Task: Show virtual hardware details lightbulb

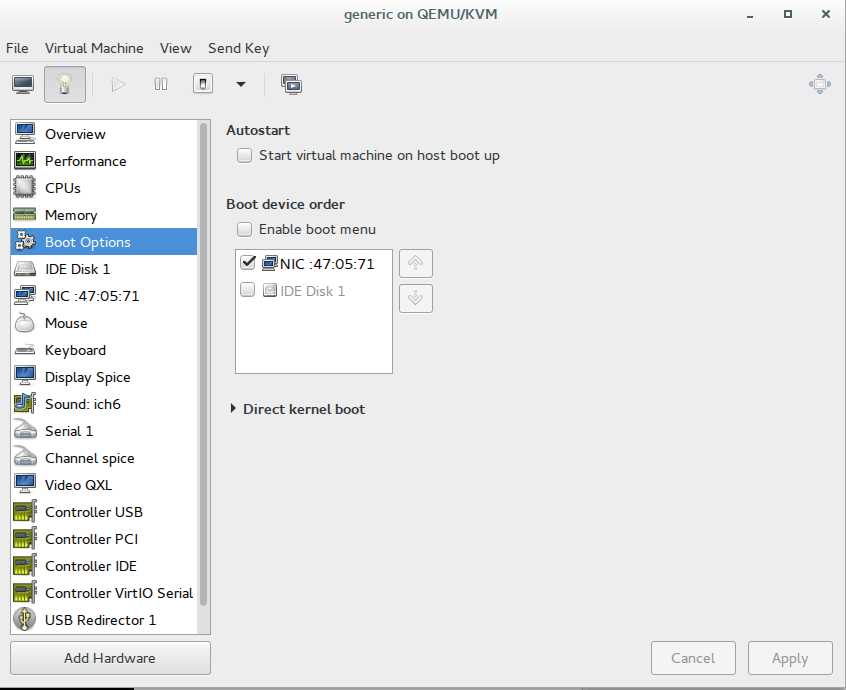Action: pos(65,84)
